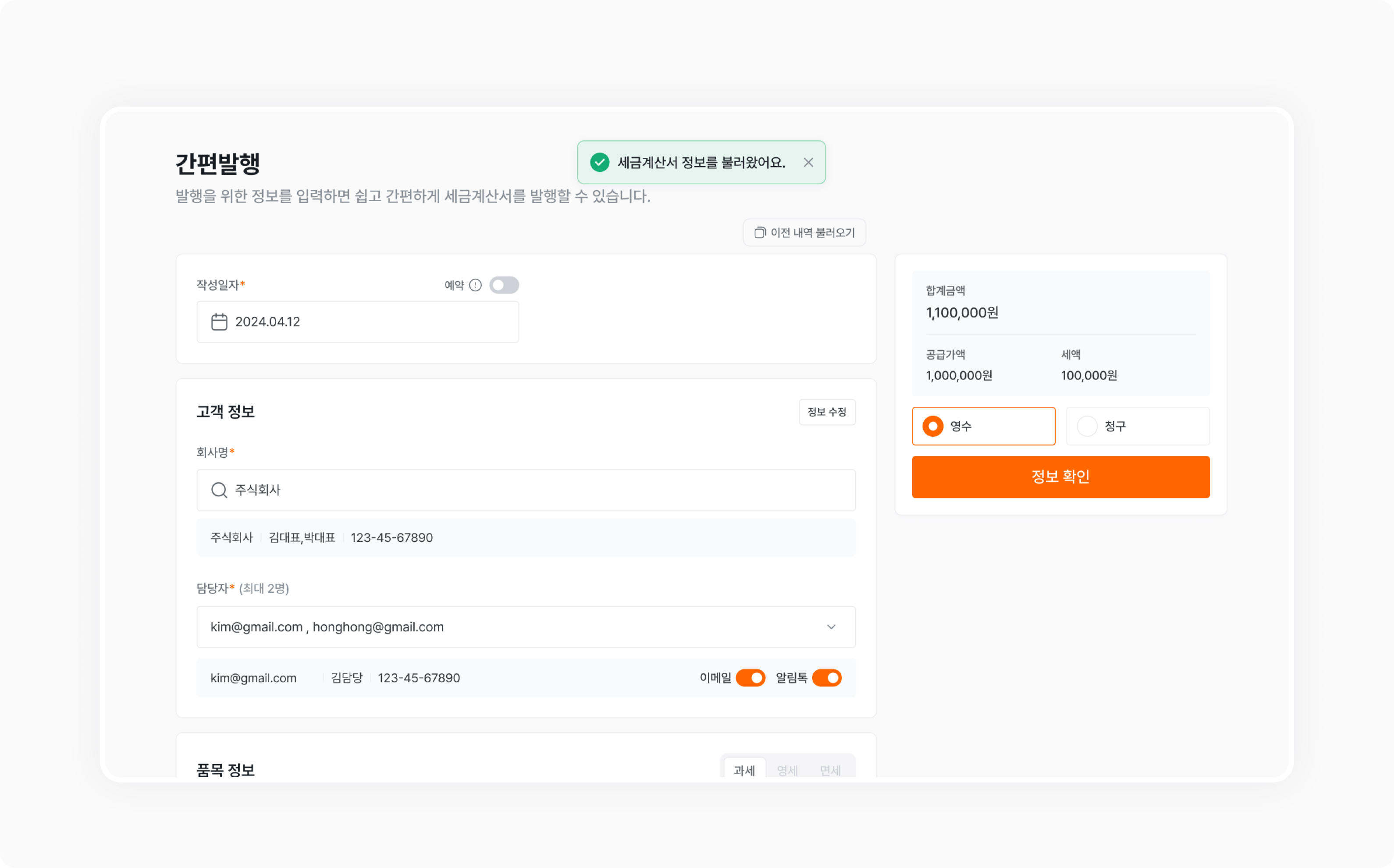This screenshot has width=1394, height=868.
Task: Disable the 이메일 notification toggle
Action: 750,678
